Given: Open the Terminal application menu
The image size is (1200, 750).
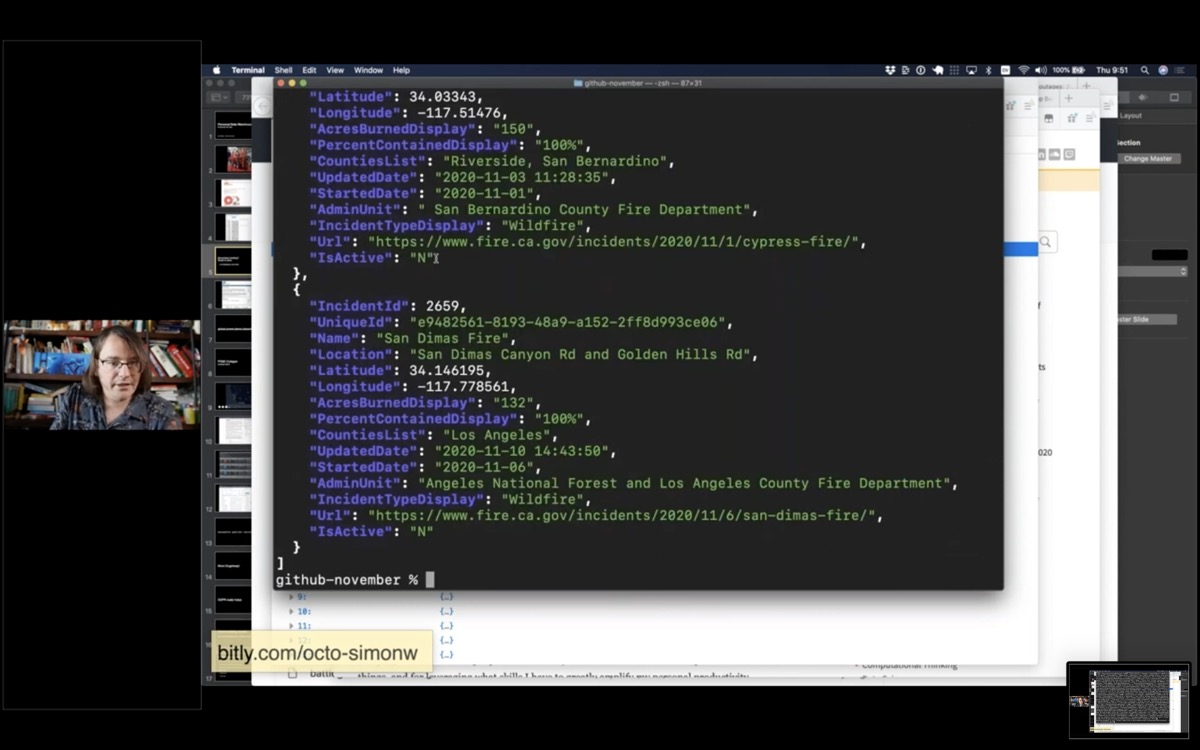Looking at the screenshot, I should (x=248, y=70).
